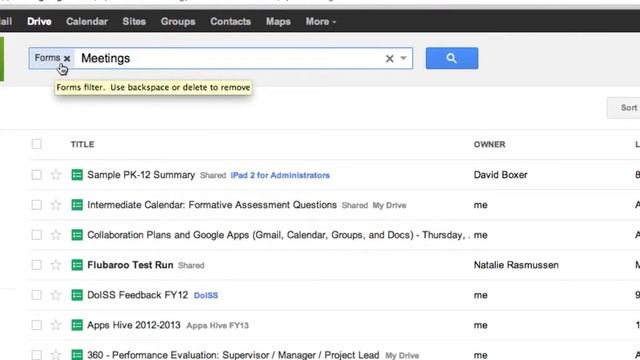Star Collaboration Plans form
The height and width of the screenshot is (360, 640).
[x=56, y=235]
